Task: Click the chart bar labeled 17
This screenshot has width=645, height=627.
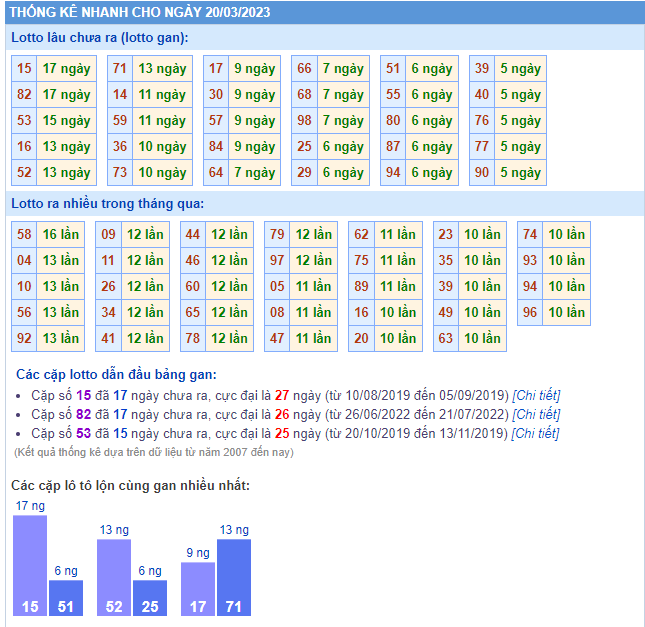Action: pos(198,589)
